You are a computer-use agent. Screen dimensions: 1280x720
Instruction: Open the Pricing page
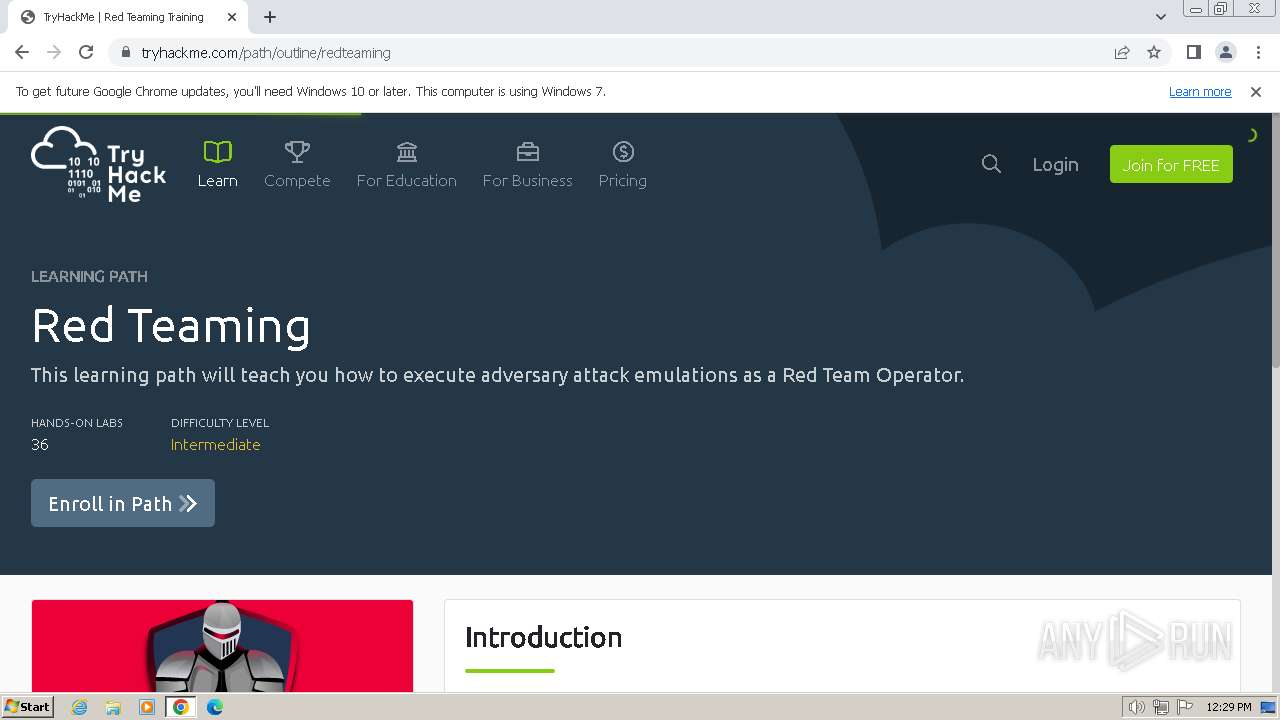[x=622, y=165]
